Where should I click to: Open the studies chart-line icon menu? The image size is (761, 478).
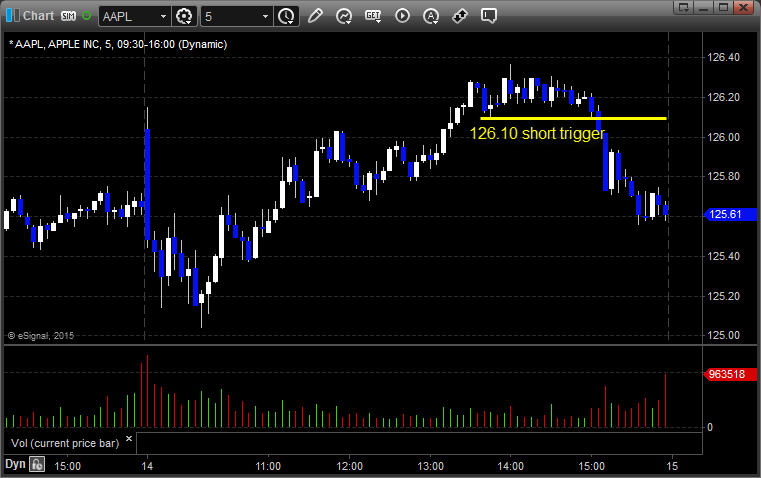tap(344, 16)
